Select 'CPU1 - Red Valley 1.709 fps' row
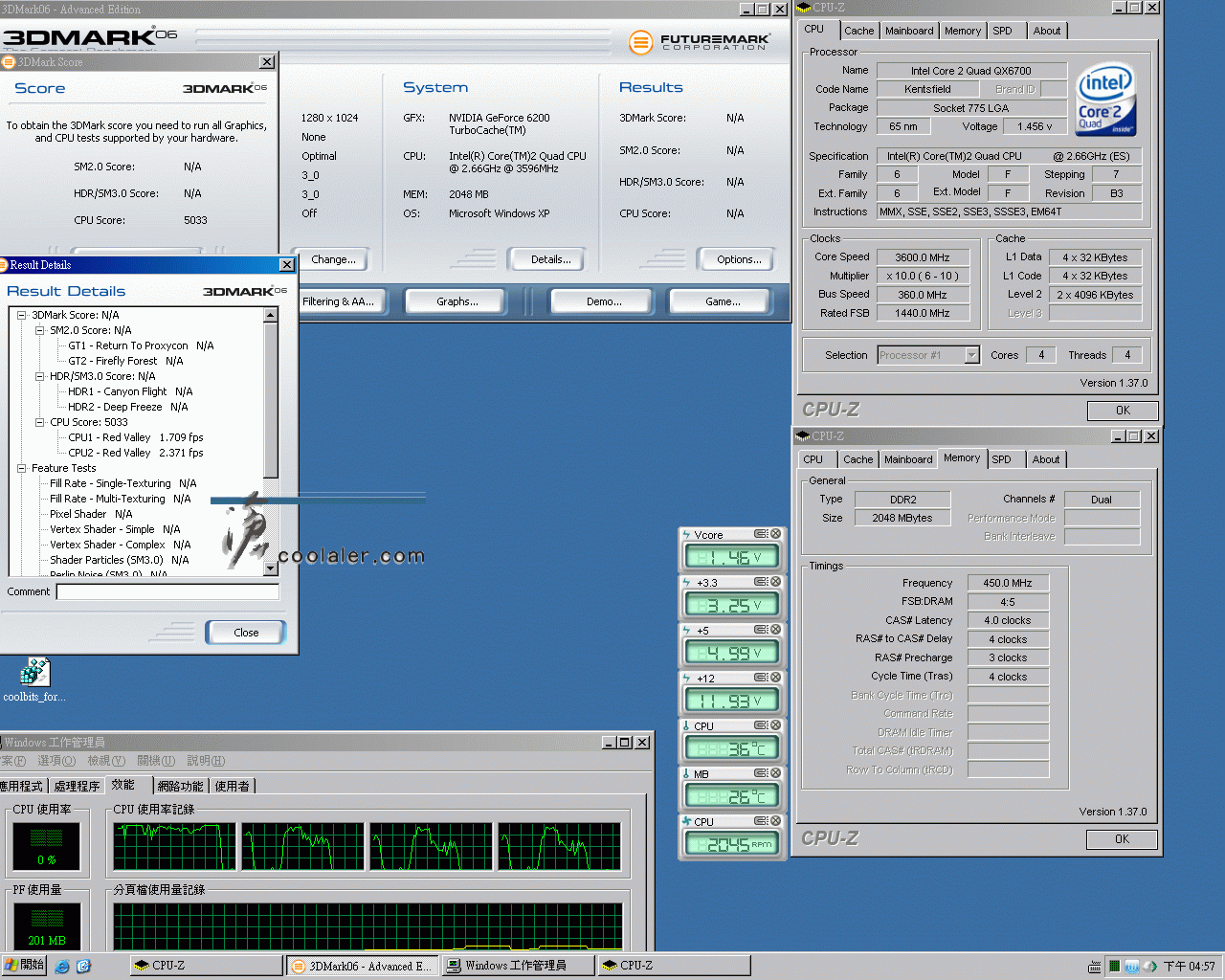 (135, 437)
